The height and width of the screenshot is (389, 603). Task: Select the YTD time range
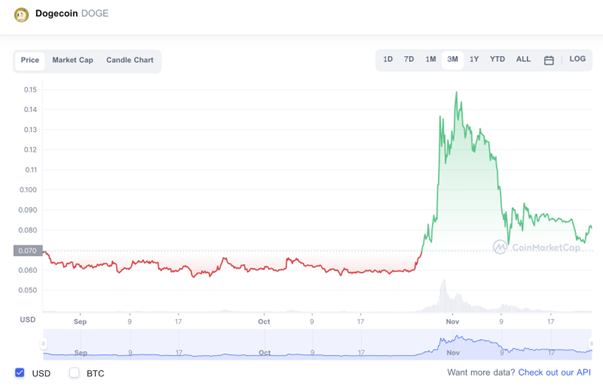click(497, 60)
